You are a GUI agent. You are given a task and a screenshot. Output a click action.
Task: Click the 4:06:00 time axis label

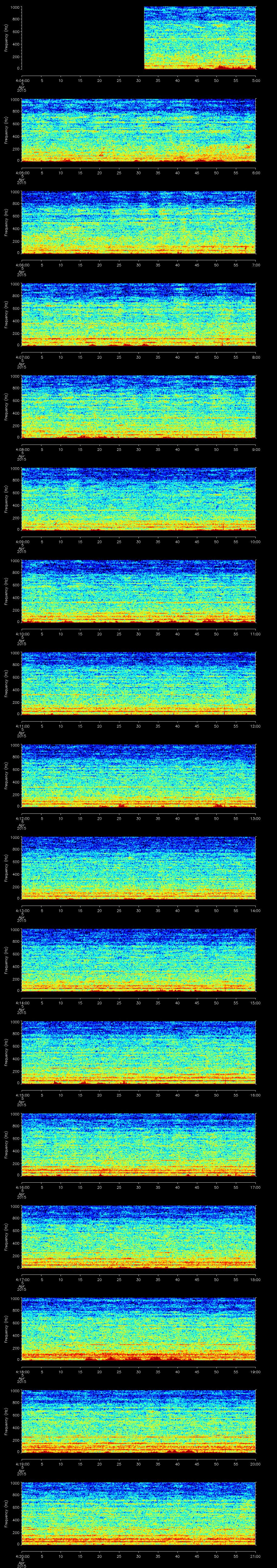click(22, 265)
